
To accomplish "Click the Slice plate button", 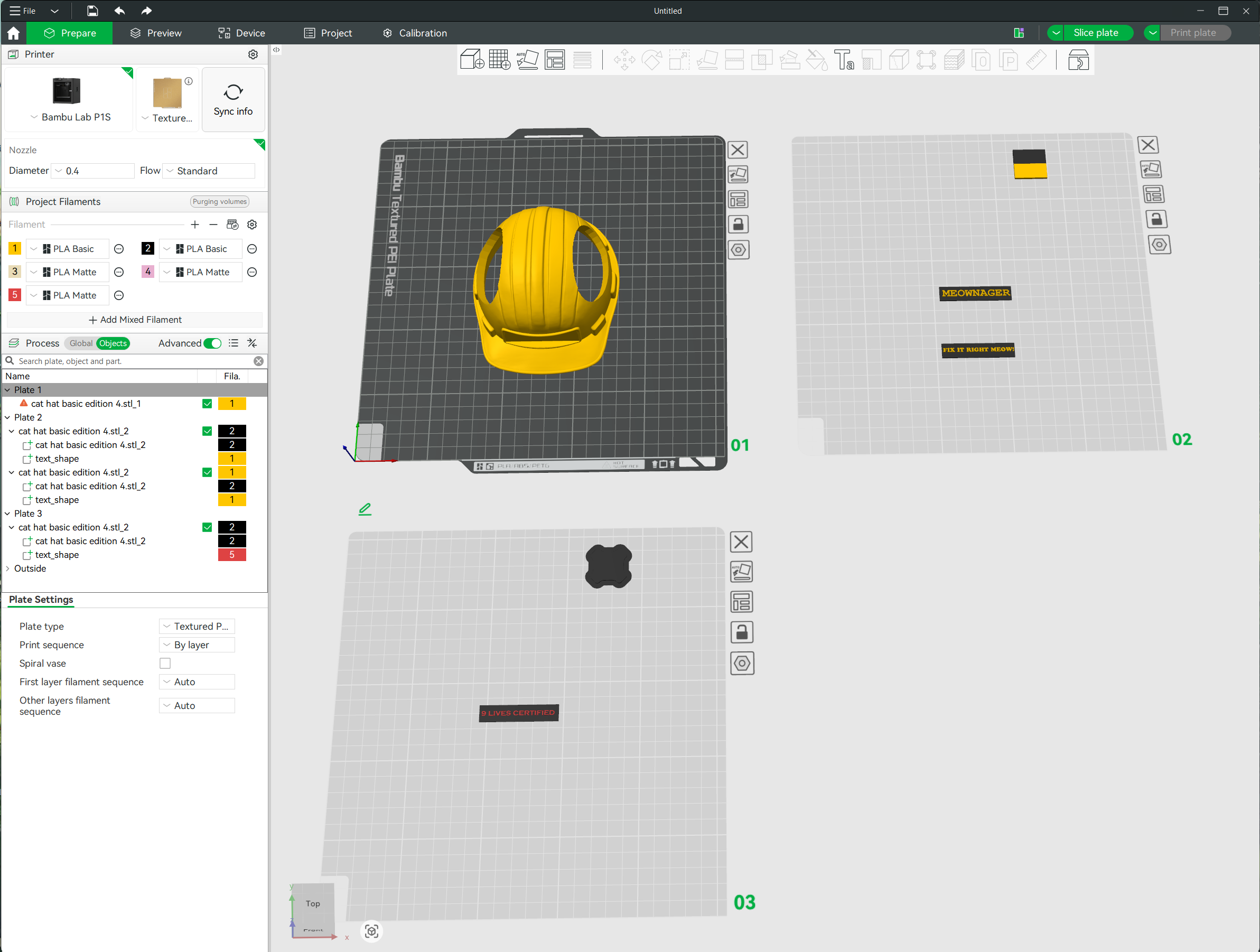I will (1096, 33).
